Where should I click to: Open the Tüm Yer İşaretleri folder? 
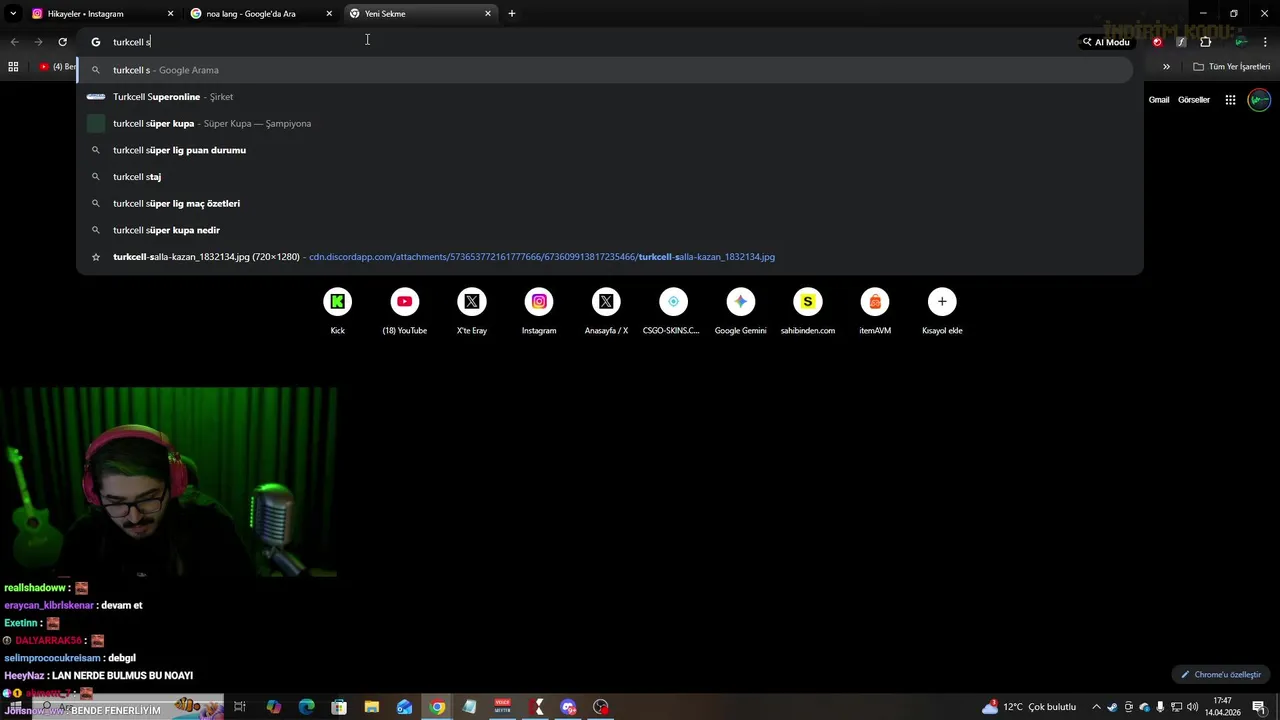pyautogui.click(x=1232, y=67)
